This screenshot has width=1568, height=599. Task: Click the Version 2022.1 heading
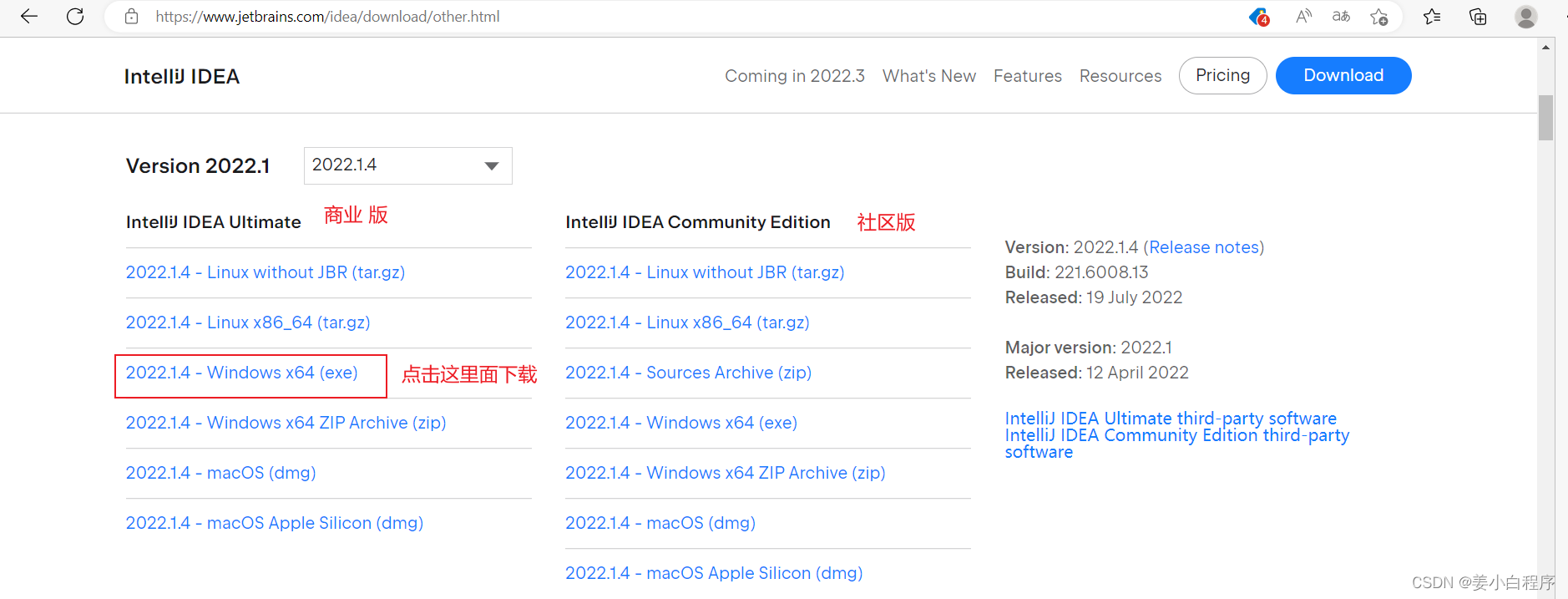[198, 166]
